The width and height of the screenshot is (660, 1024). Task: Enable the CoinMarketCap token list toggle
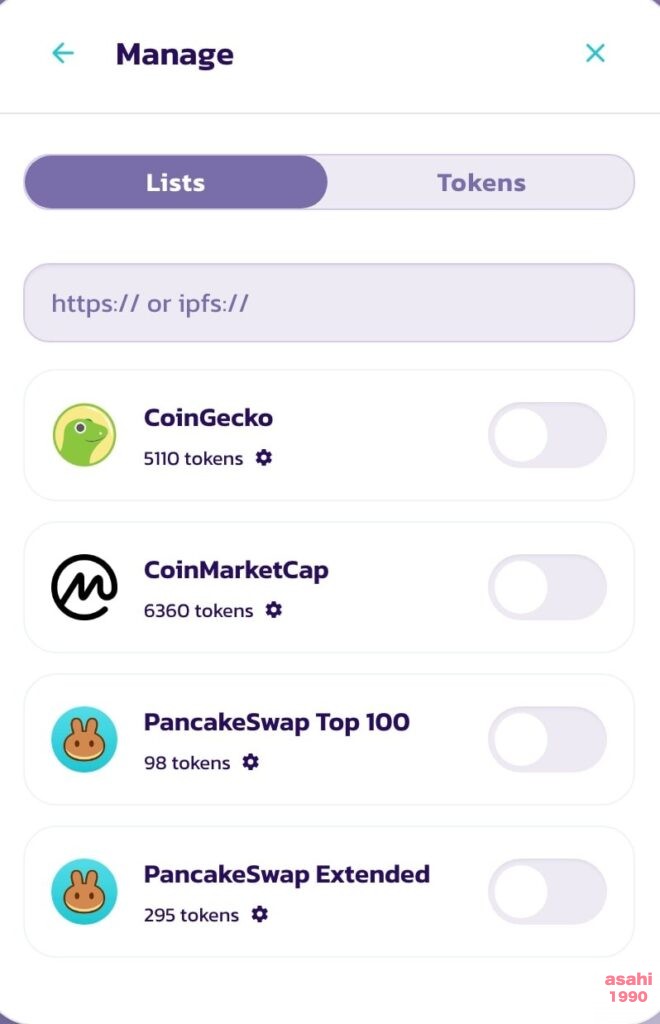coord(547,587)
